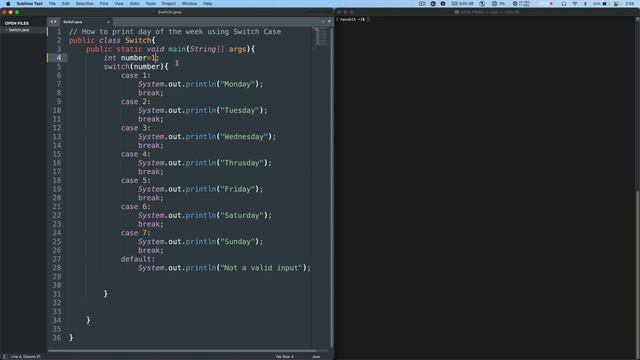
Task: Click the "Friday" string
Action: (237, 189)
